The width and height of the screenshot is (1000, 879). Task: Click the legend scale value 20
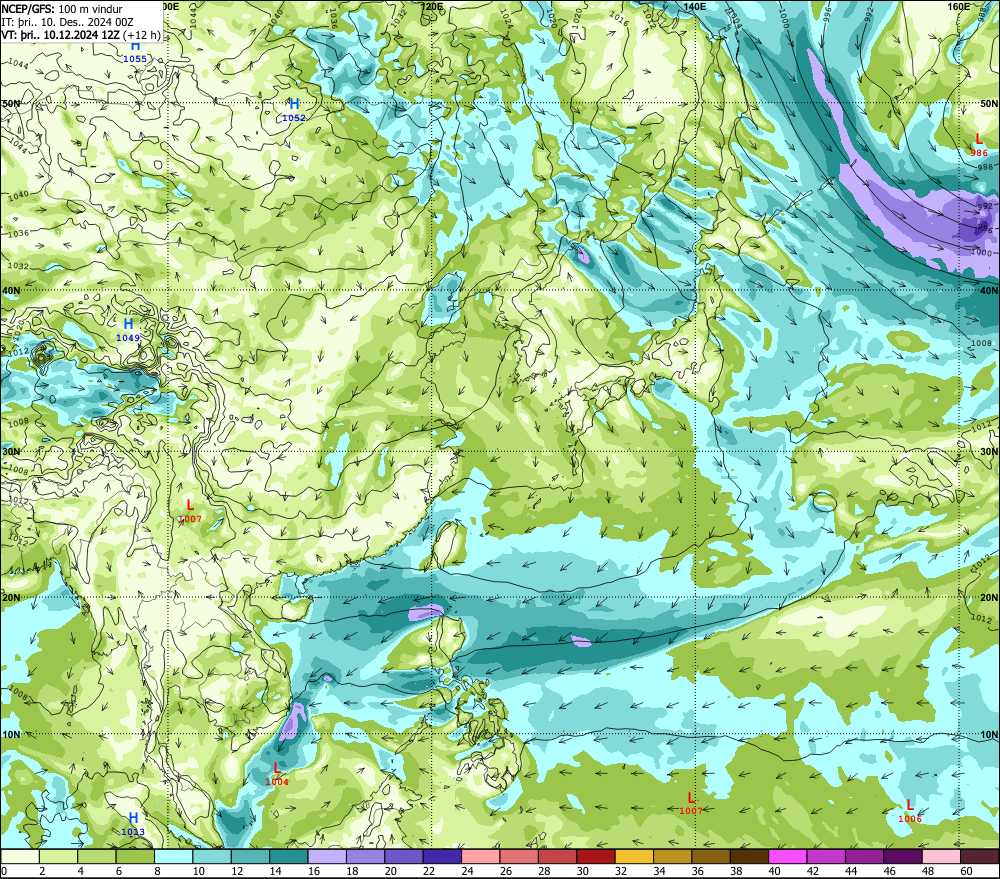391,871
